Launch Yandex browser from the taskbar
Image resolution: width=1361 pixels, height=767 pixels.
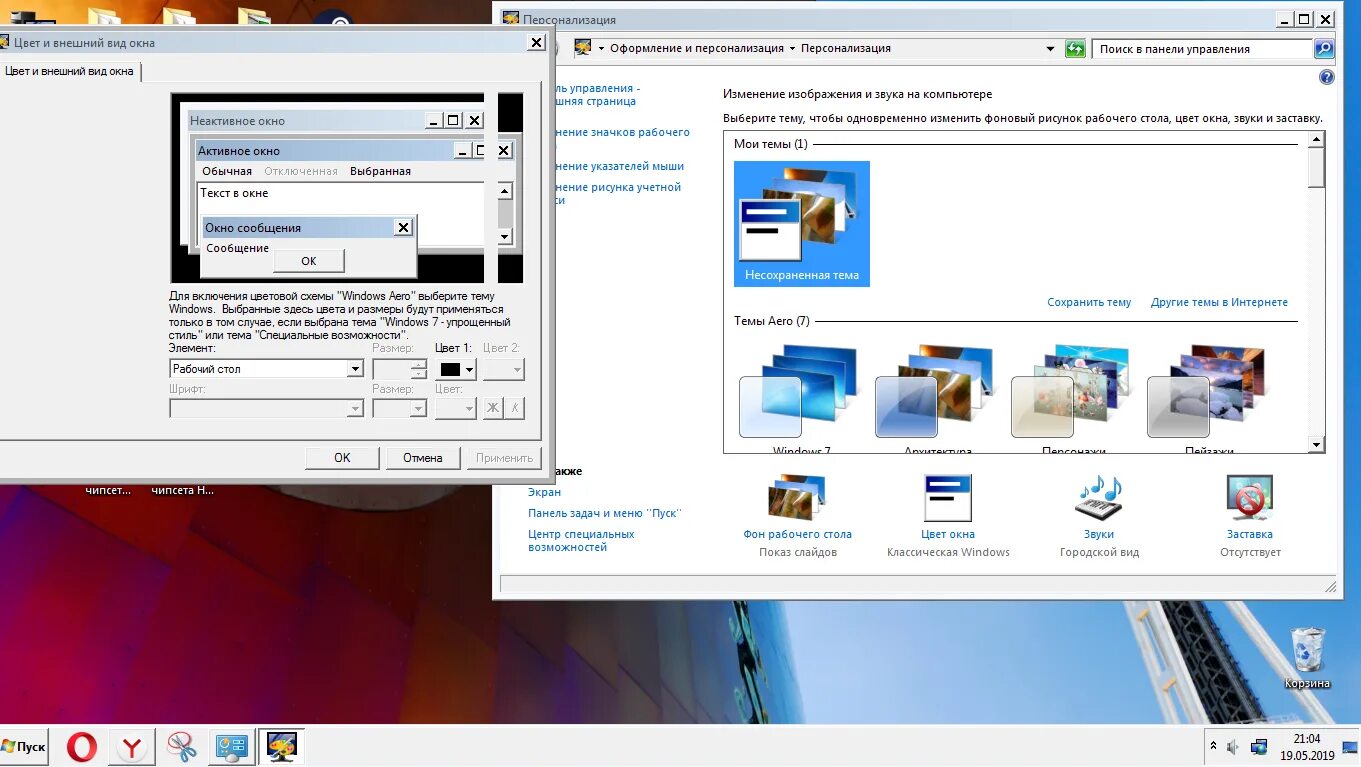tap(132, 747)
